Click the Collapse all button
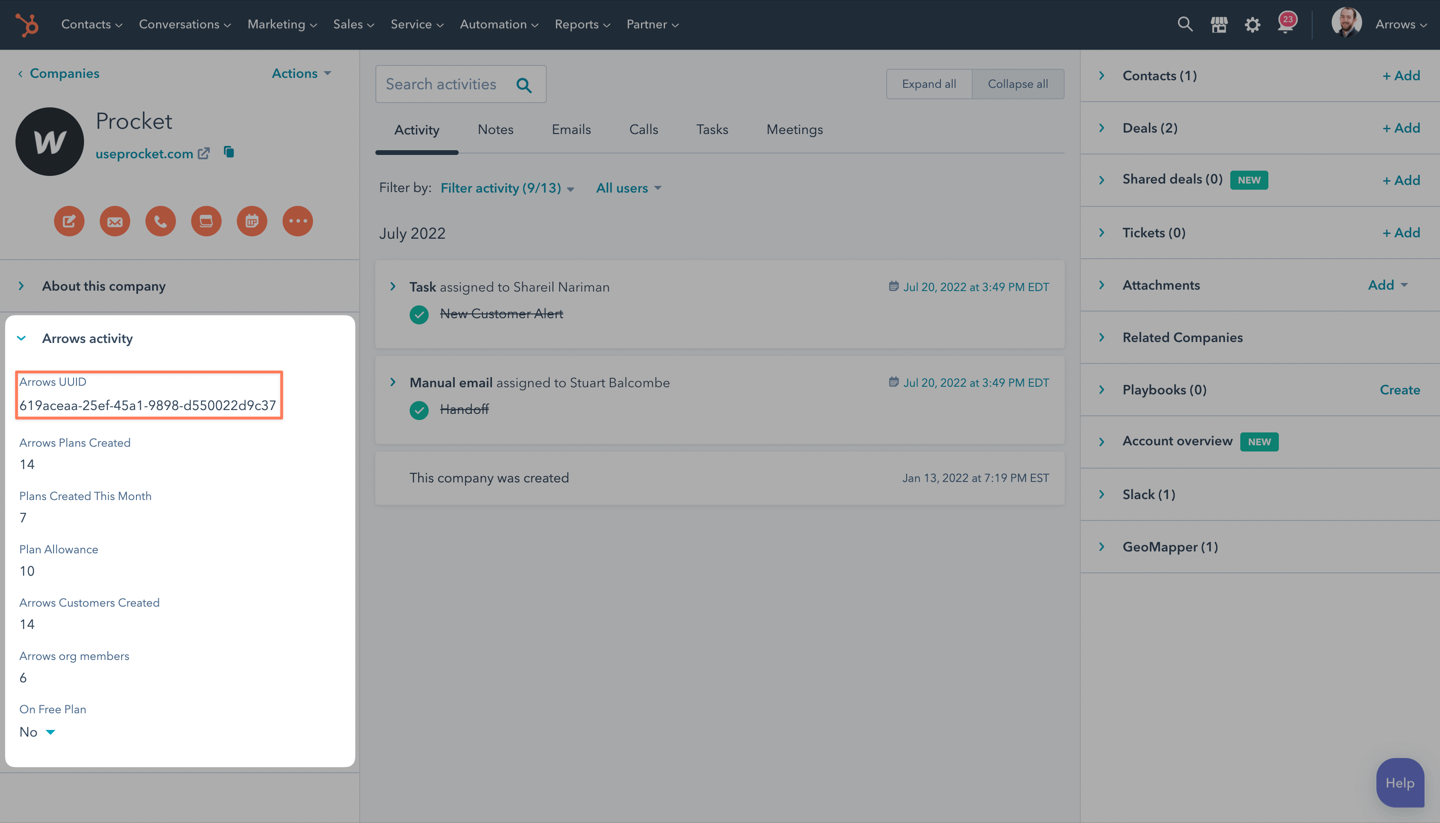Viewport: 1440px width, 823px height. click(x=1018, y=84)
